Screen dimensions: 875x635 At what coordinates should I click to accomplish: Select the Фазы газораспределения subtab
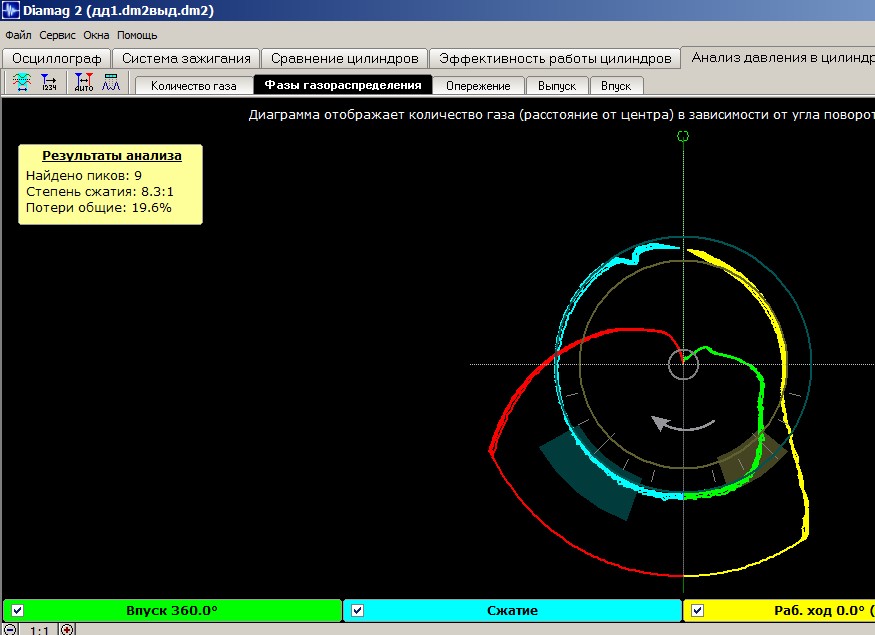click(x=343, y=85)
